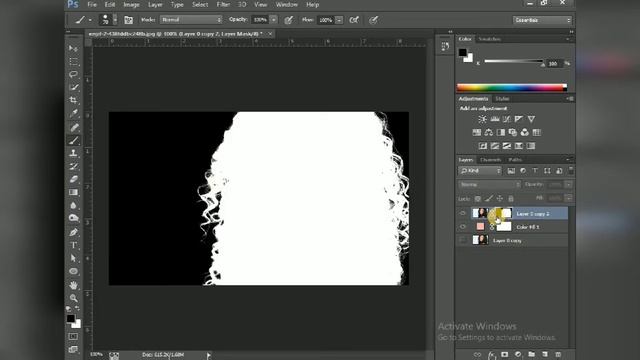Image resolution: width=640 pixels, height=360 pixels.
Task: Select the Blur tool
Action: coord(73,205)
